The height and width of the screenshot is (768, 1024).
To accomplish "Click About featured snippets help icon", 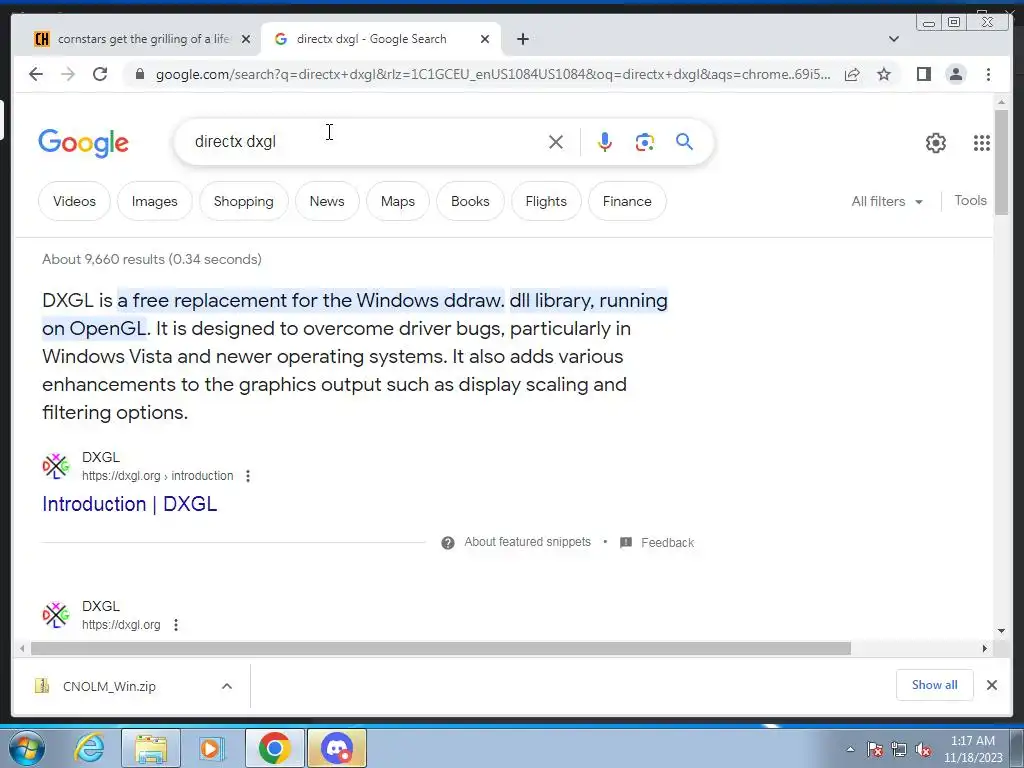I will click(x=447, y=543).
